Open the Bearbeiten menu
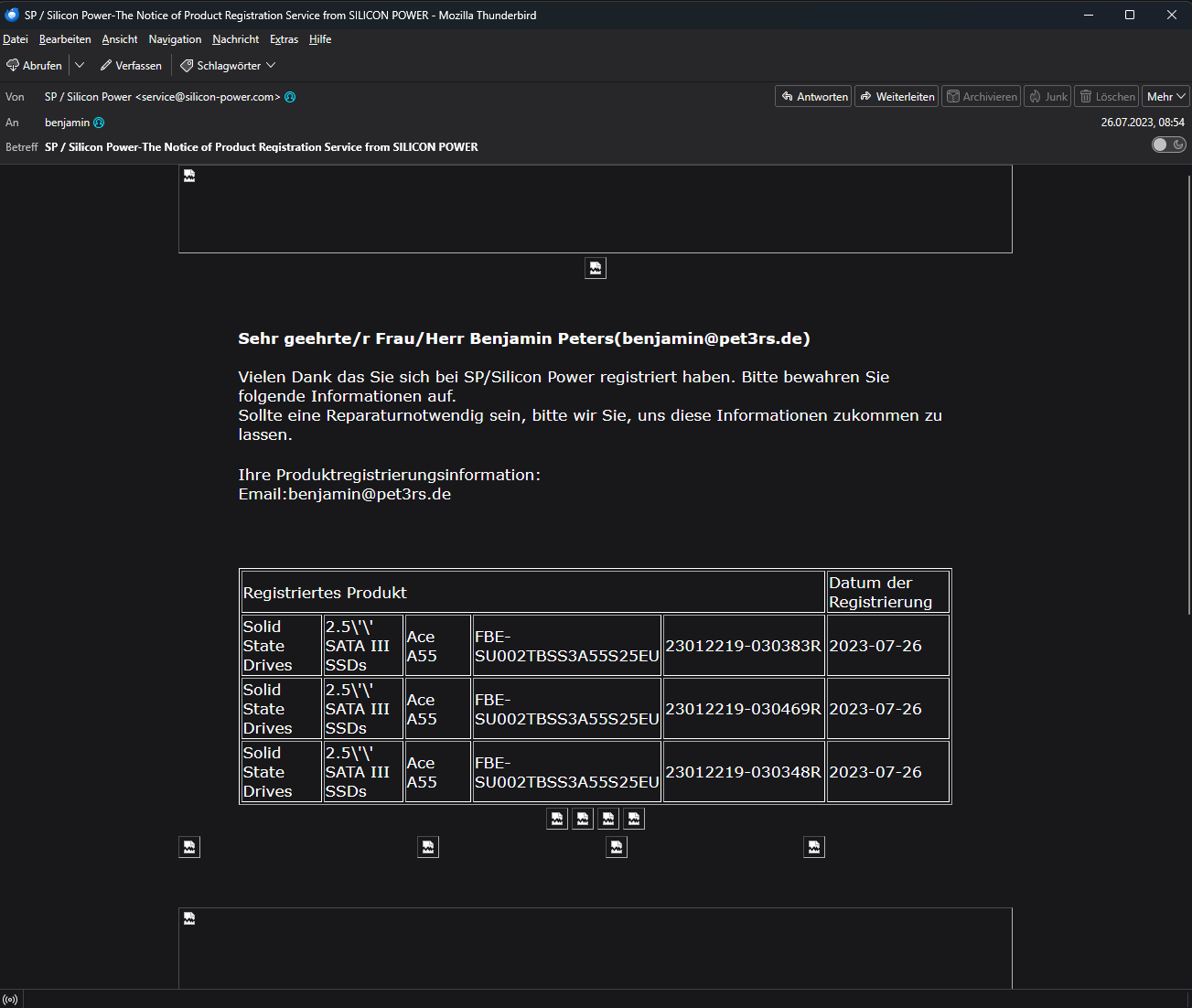 (x=65, y=39)
